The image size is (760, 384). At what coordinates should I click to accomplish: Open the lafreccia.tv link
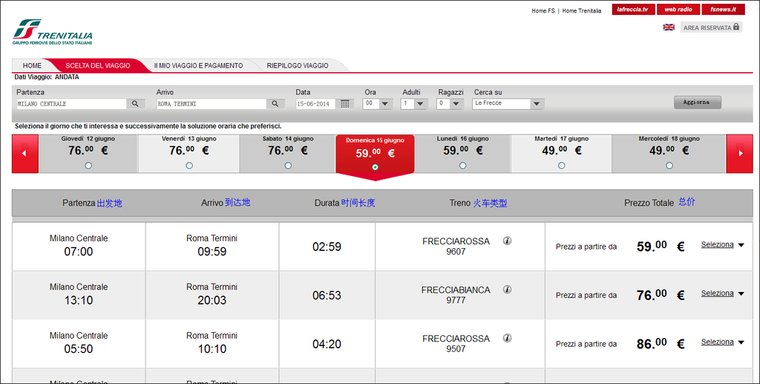[633, 9]
